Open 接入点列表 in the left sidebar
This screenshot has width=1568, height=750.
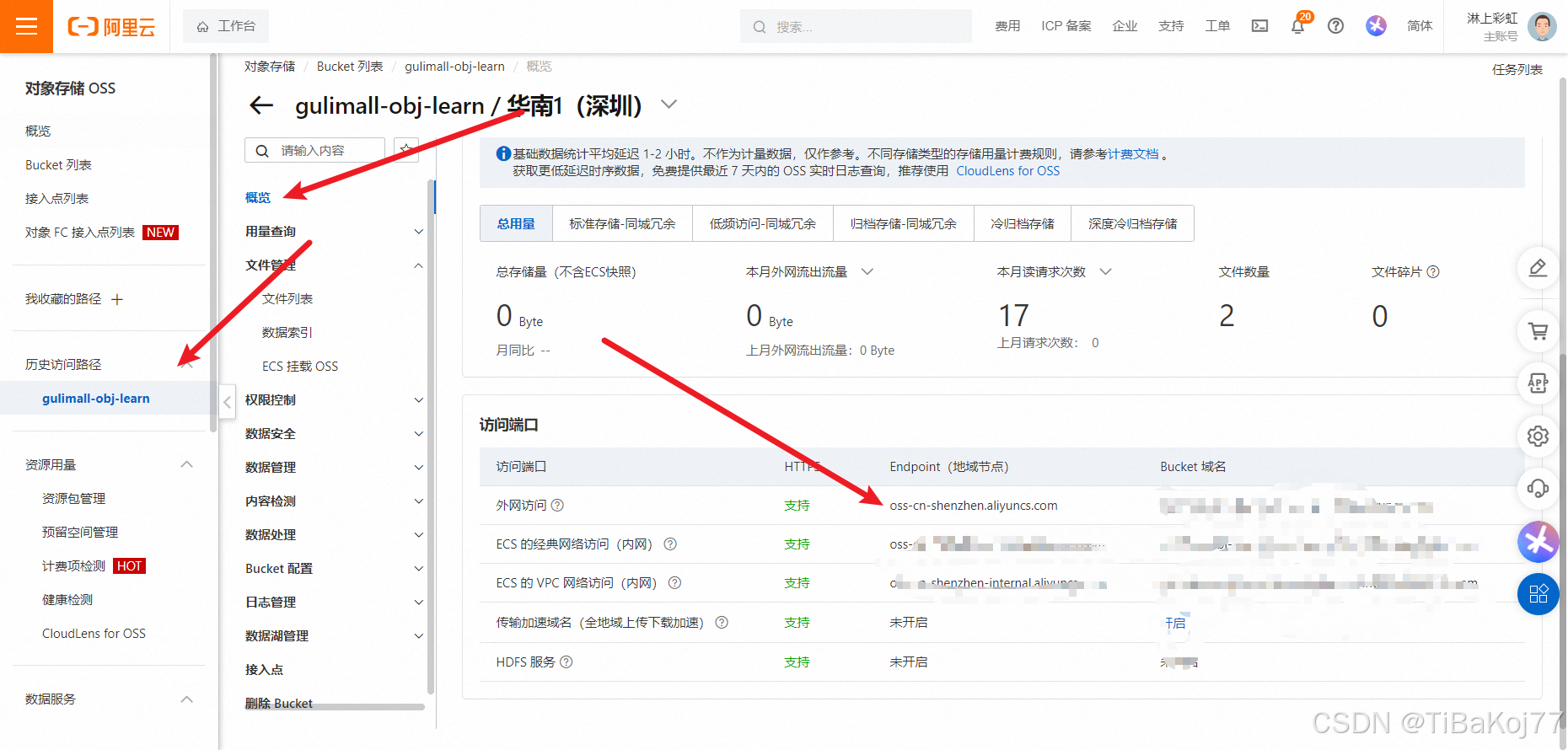pyautogui.click(x=57, y=199)
